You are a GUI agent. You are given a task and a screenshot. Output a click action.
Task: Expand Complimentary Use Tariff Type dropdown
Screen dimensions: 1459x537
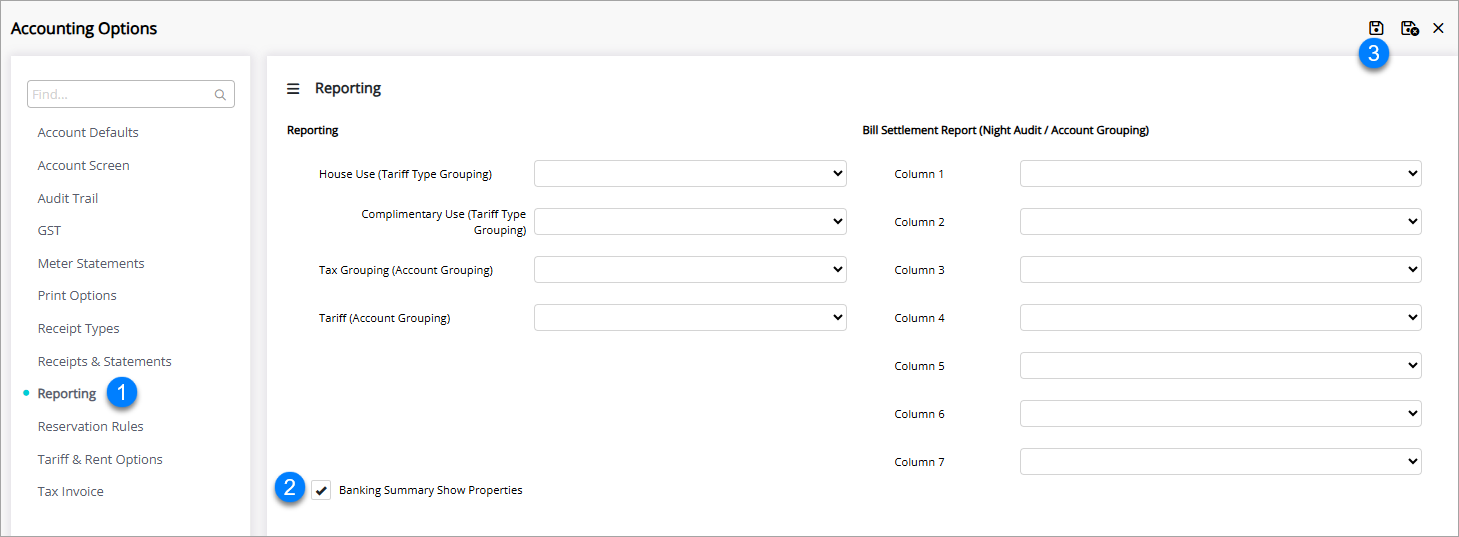click(x=690, y=222)
